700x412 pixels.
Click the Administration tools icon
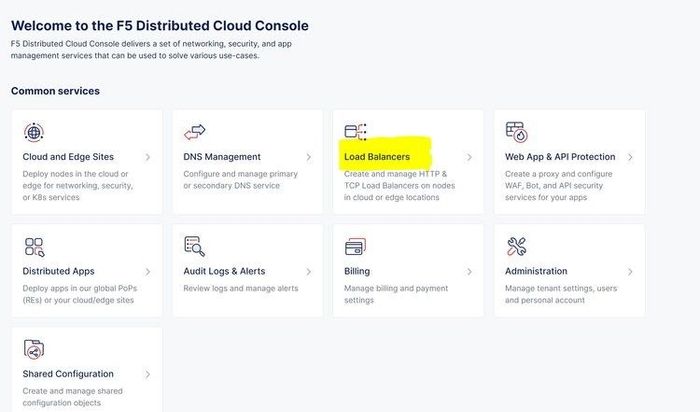pyautogui.click(x=516, y=246)
